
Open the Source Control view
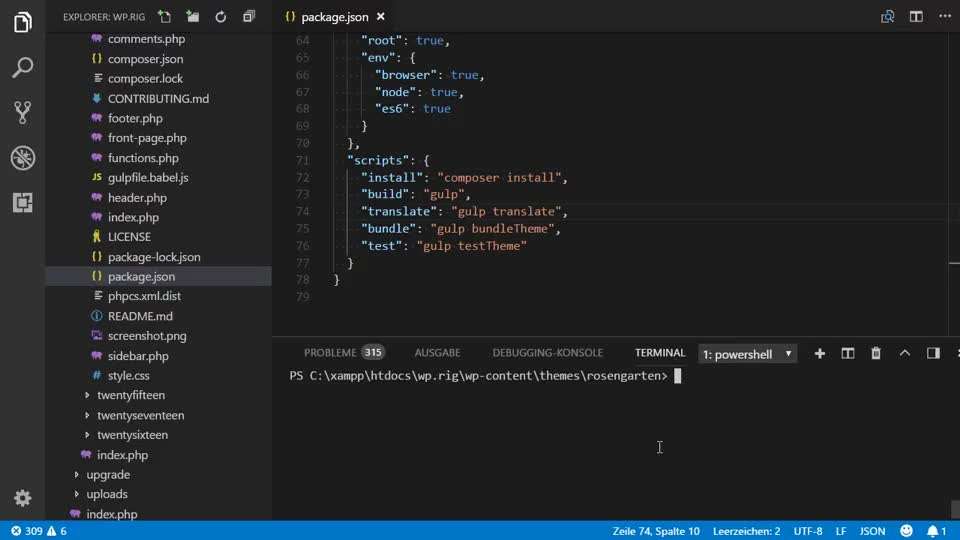tap(22, 112)
